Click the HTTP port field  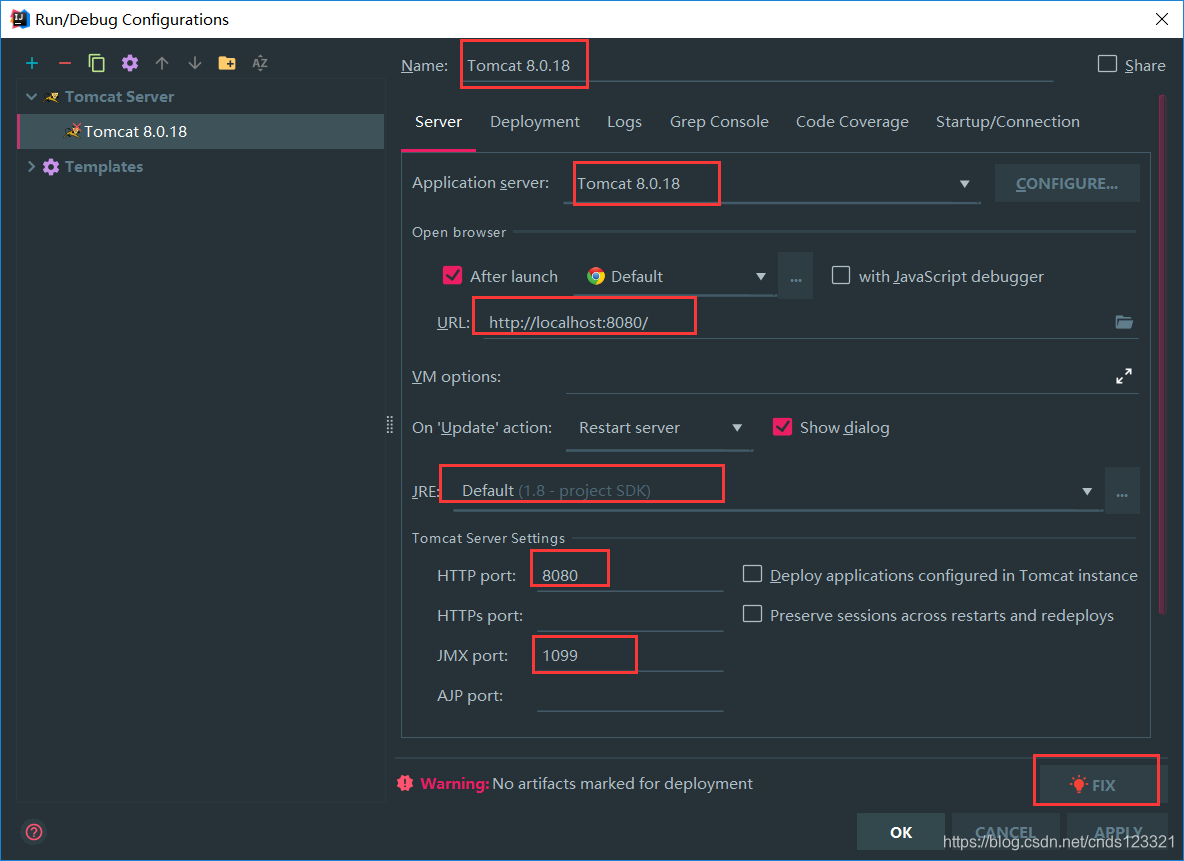630,575
